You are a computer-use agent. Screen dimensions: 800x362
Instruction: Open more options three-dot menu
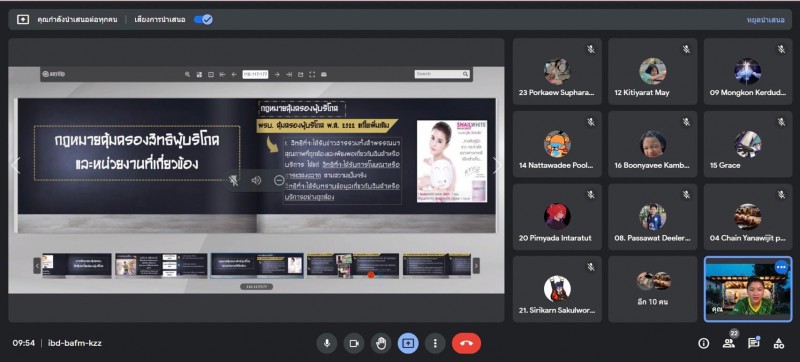click(435, 344)
